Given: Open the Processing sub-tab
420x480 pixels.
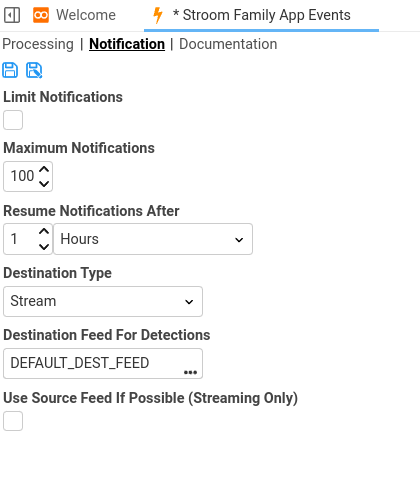Looking at the screenshot, I should click(38, 44).
